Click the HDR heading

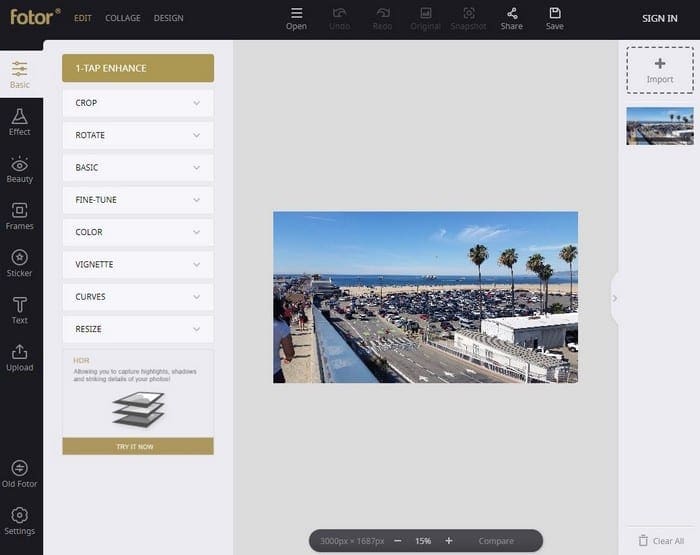click(81, 360)
